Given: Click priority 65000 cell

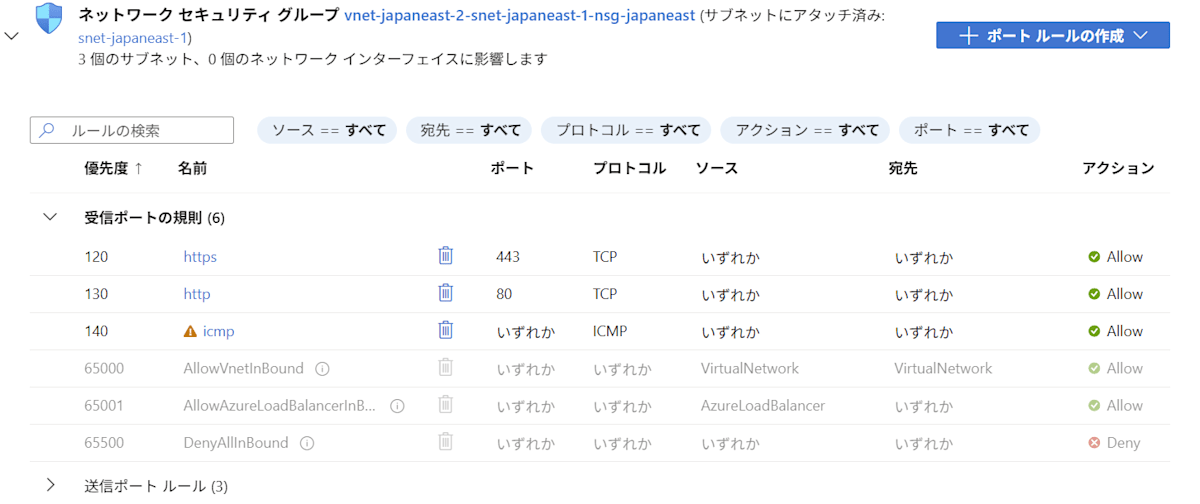Looking at the screenshot, I should point(104,368).
